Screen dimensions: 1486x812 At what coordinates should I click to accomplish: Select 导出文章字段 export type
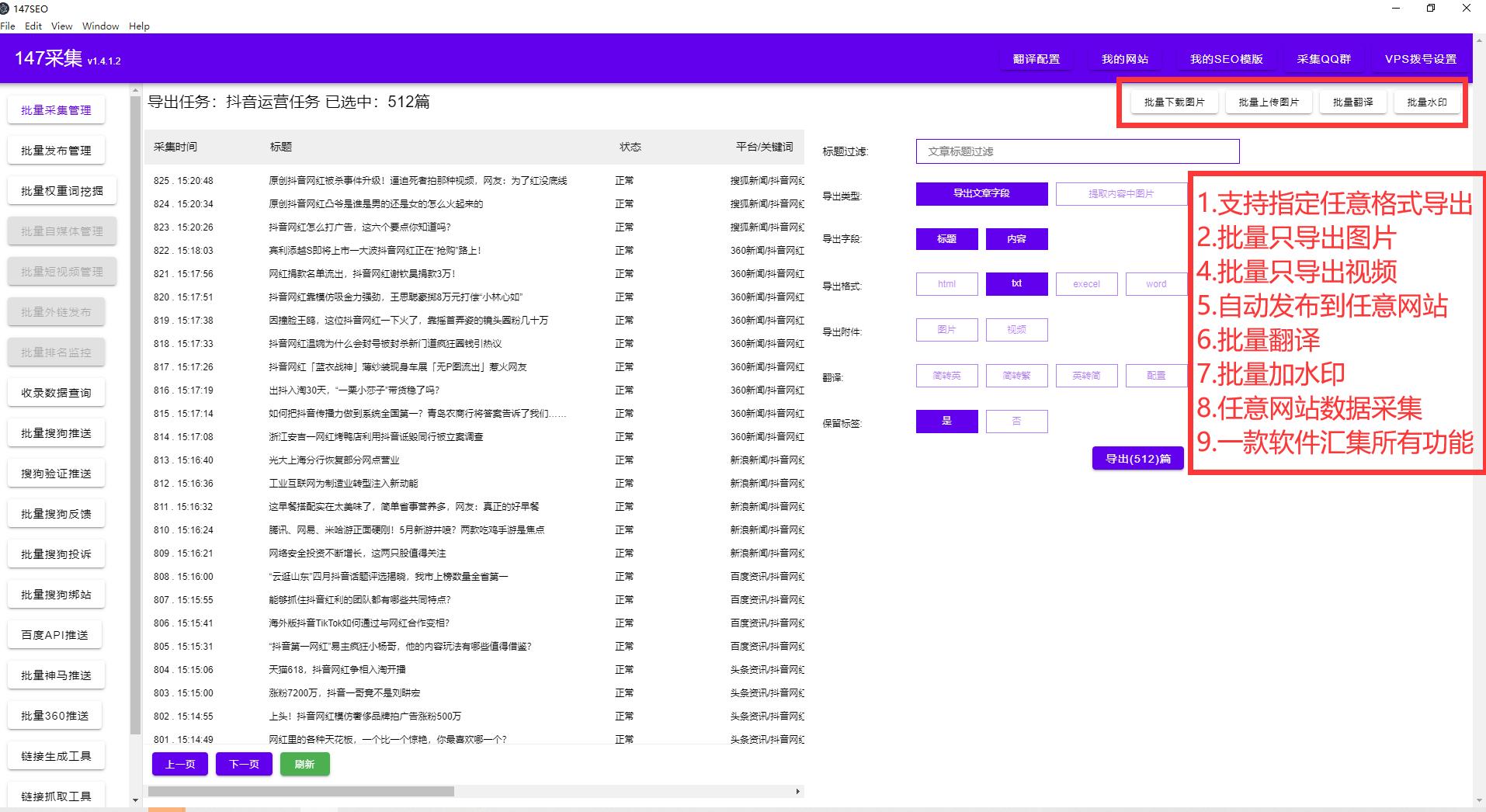[981, 193]
